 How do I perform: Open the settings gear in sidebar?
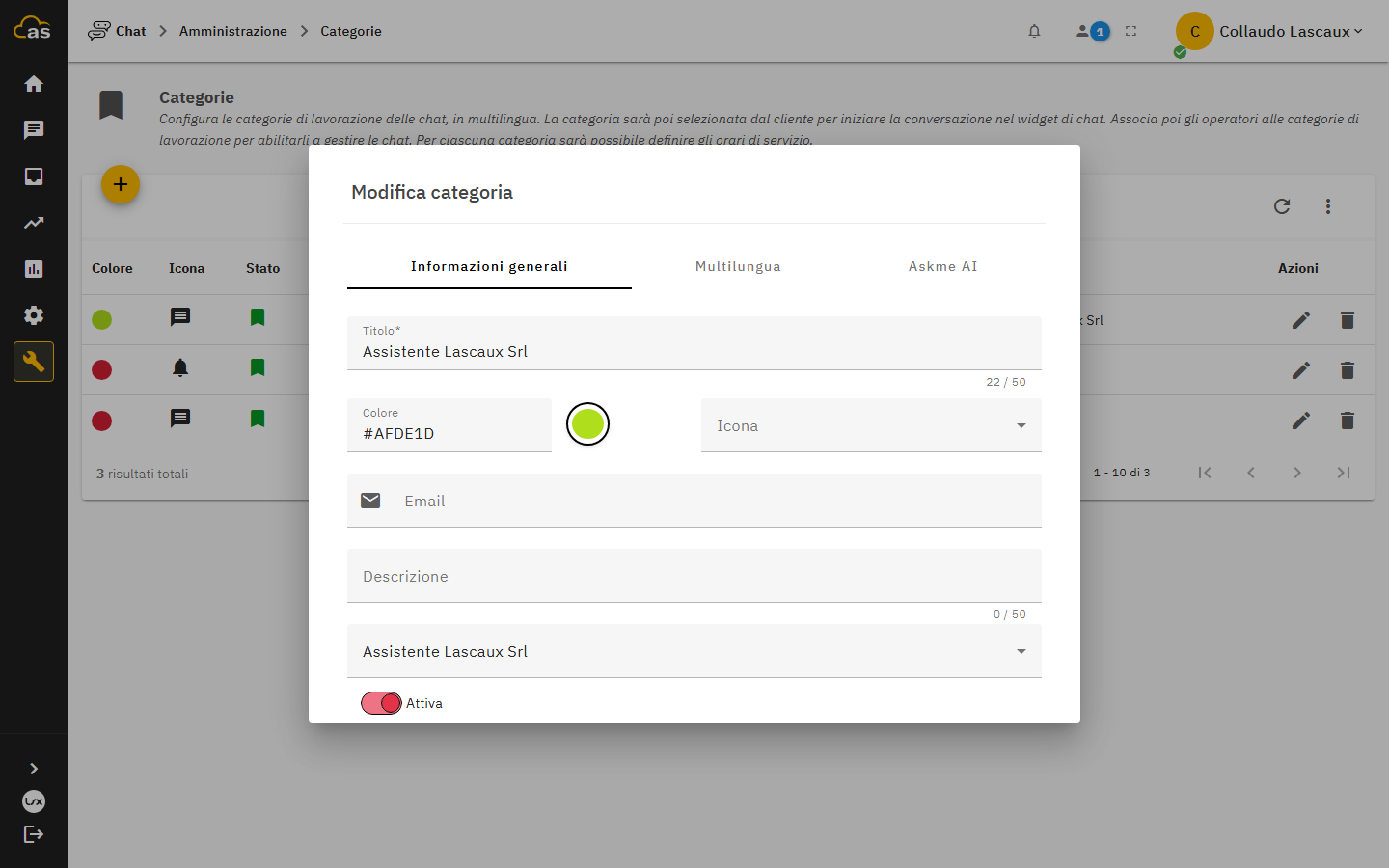pyautogui.click(x=34, y=315)
